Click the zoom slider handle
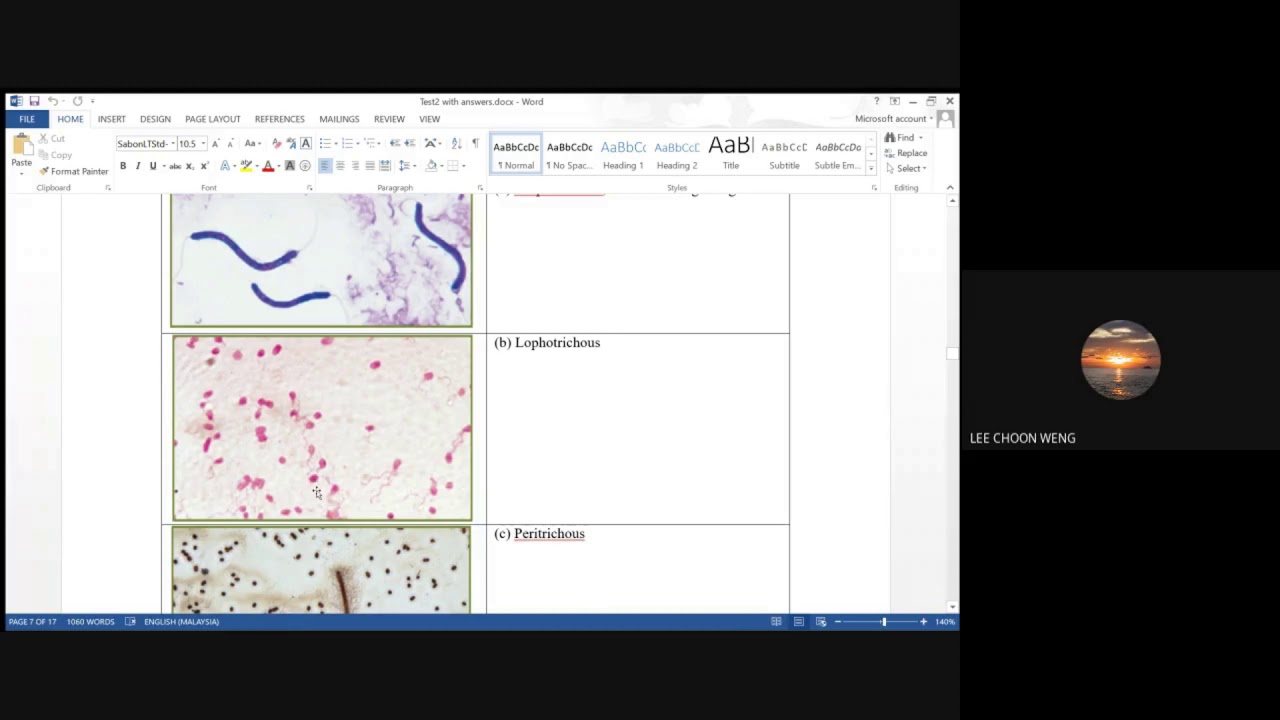The image size is (1280, 720). [x=883, y=622]
